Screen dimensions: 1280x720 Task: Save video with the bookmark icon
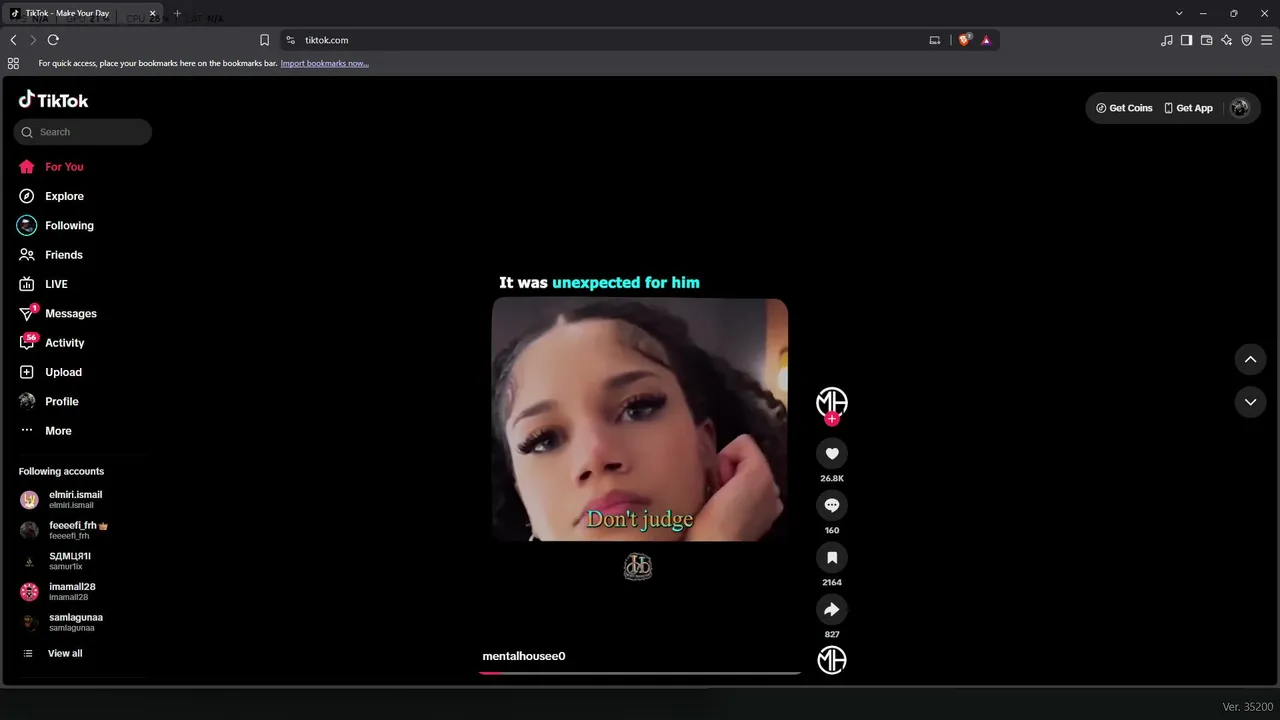(x=832, y=558)
